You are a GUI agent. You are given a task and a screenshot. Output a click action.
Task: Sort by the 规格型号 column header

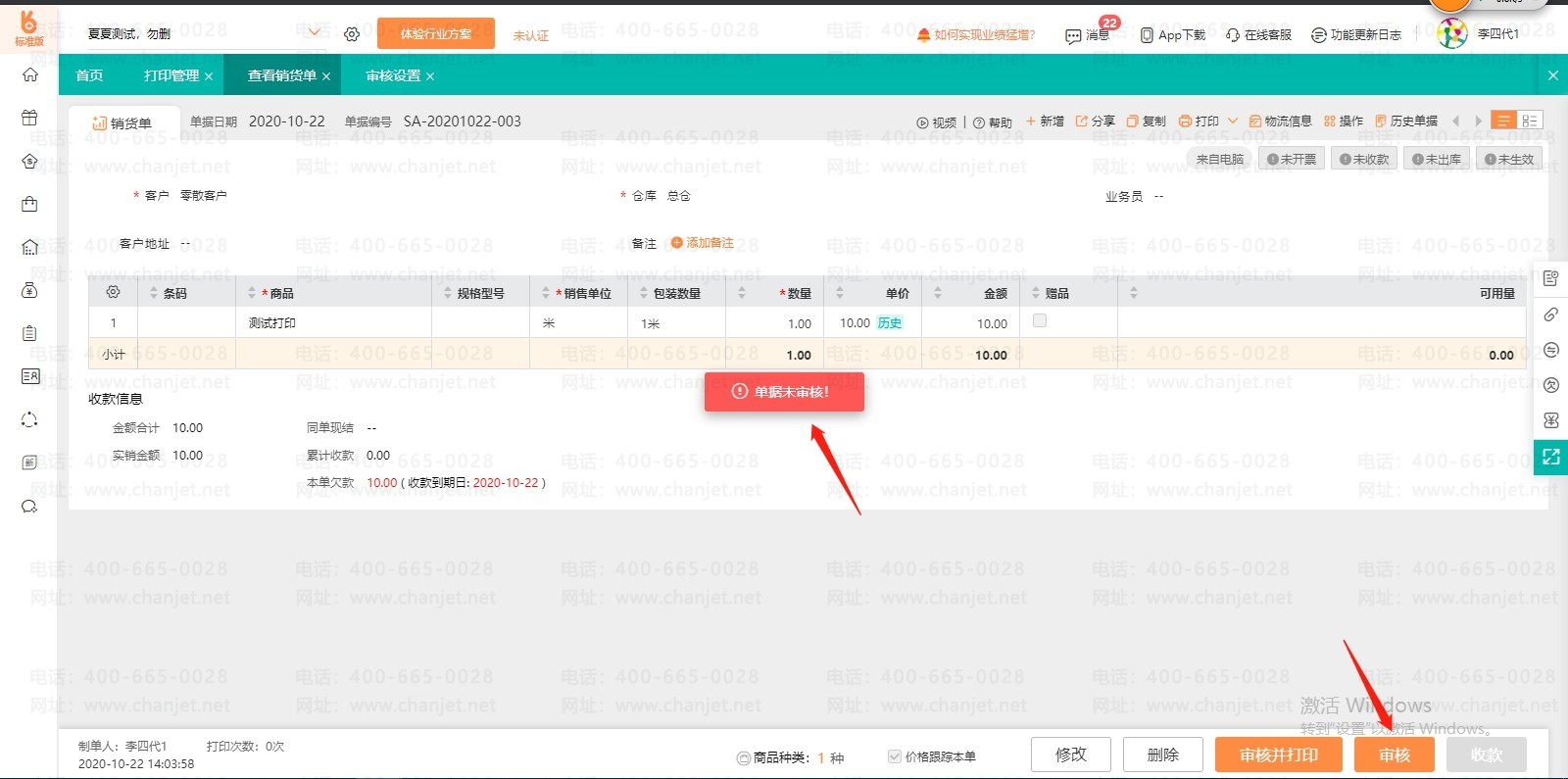point(480,293)
